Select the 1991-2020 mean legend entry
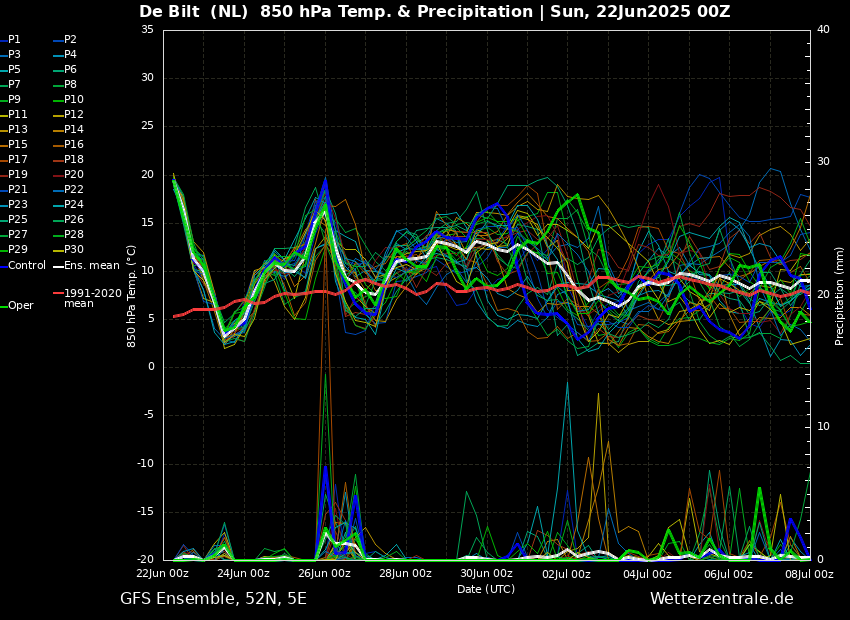 pyautogui.click(x=92, y=298)
